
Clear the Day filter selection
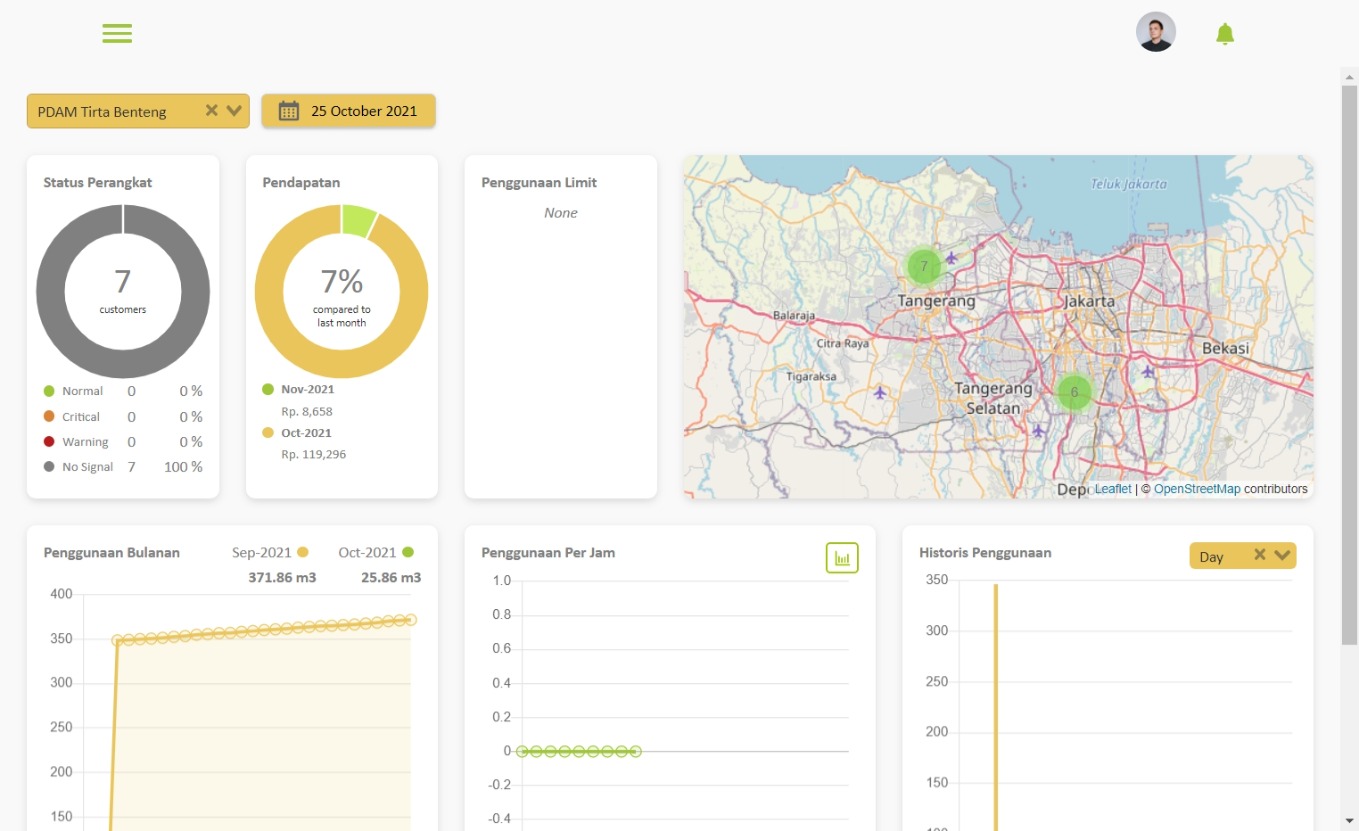[x=1260, y=556]
